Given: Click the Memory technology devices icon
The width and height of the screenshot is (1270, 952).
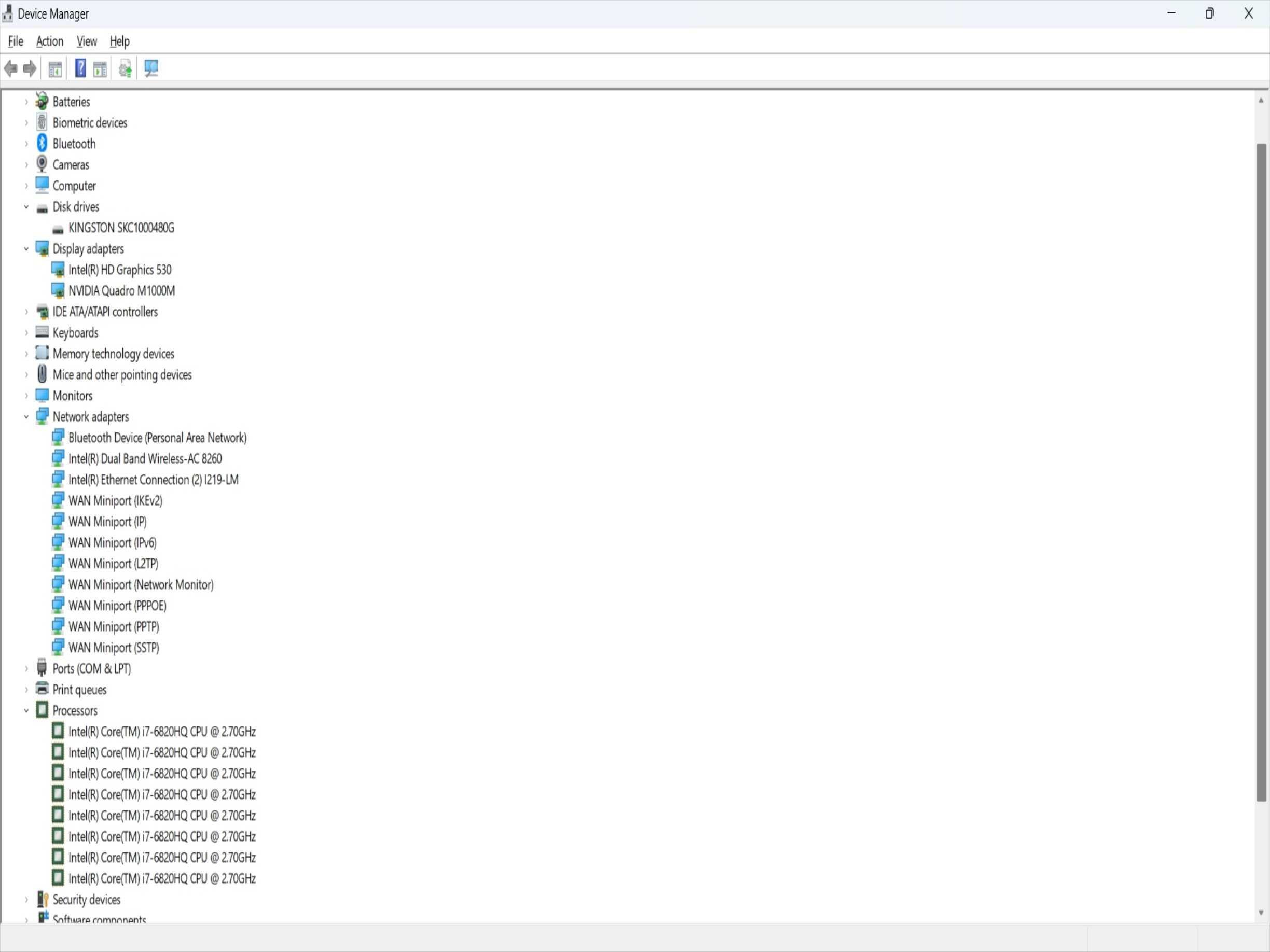Looking at the screenshot, I should click(x=42, y=353).
